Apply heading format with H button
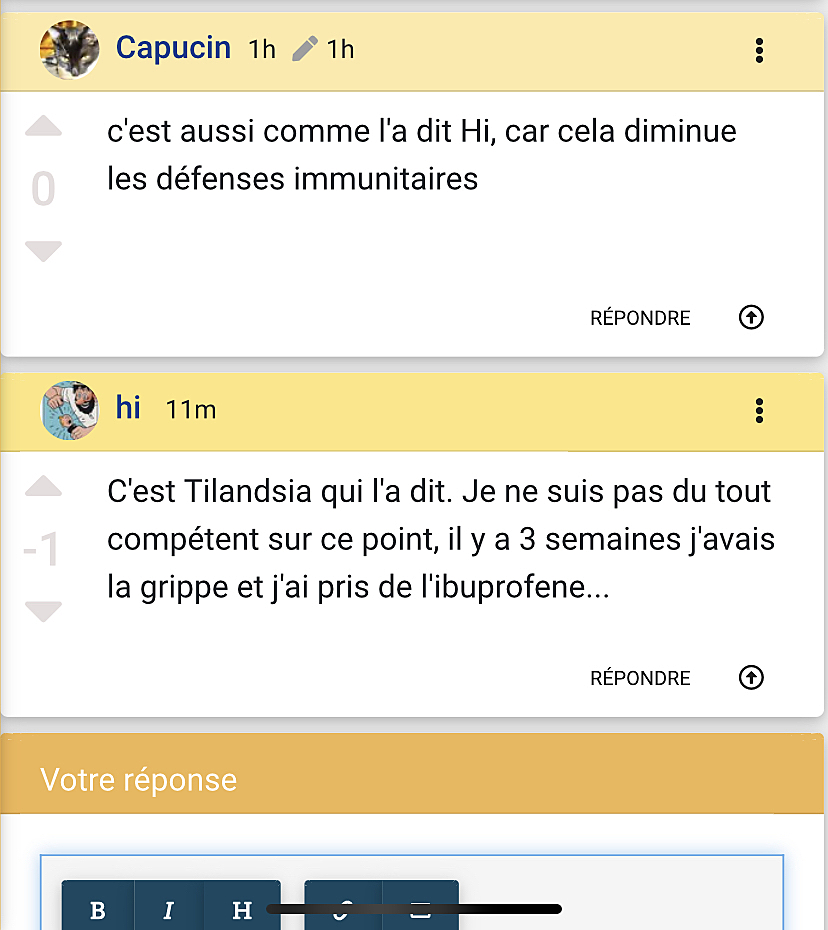The image size is (828, 930). (242, 907)
